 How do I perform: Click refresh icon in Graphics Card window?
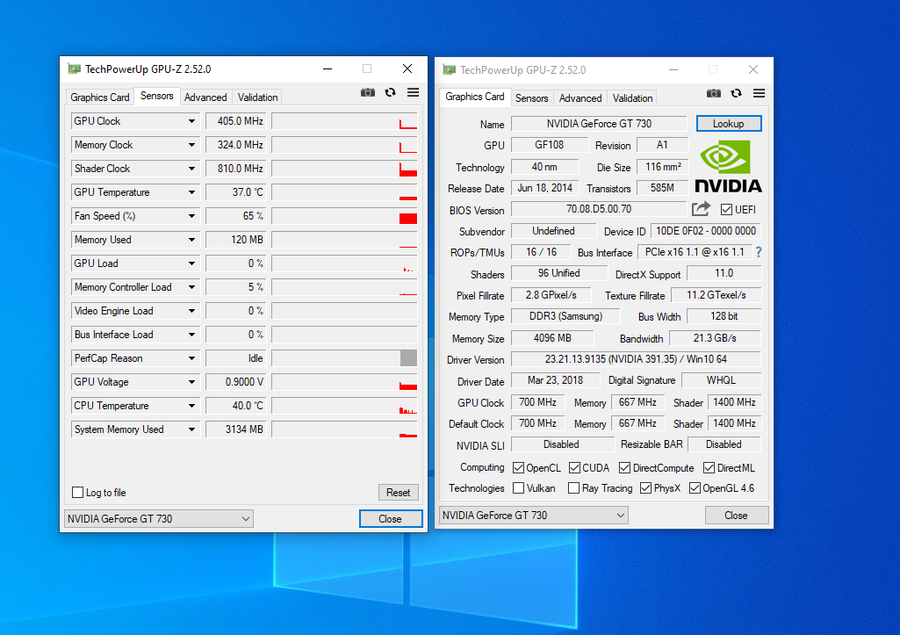click(736, 93)
